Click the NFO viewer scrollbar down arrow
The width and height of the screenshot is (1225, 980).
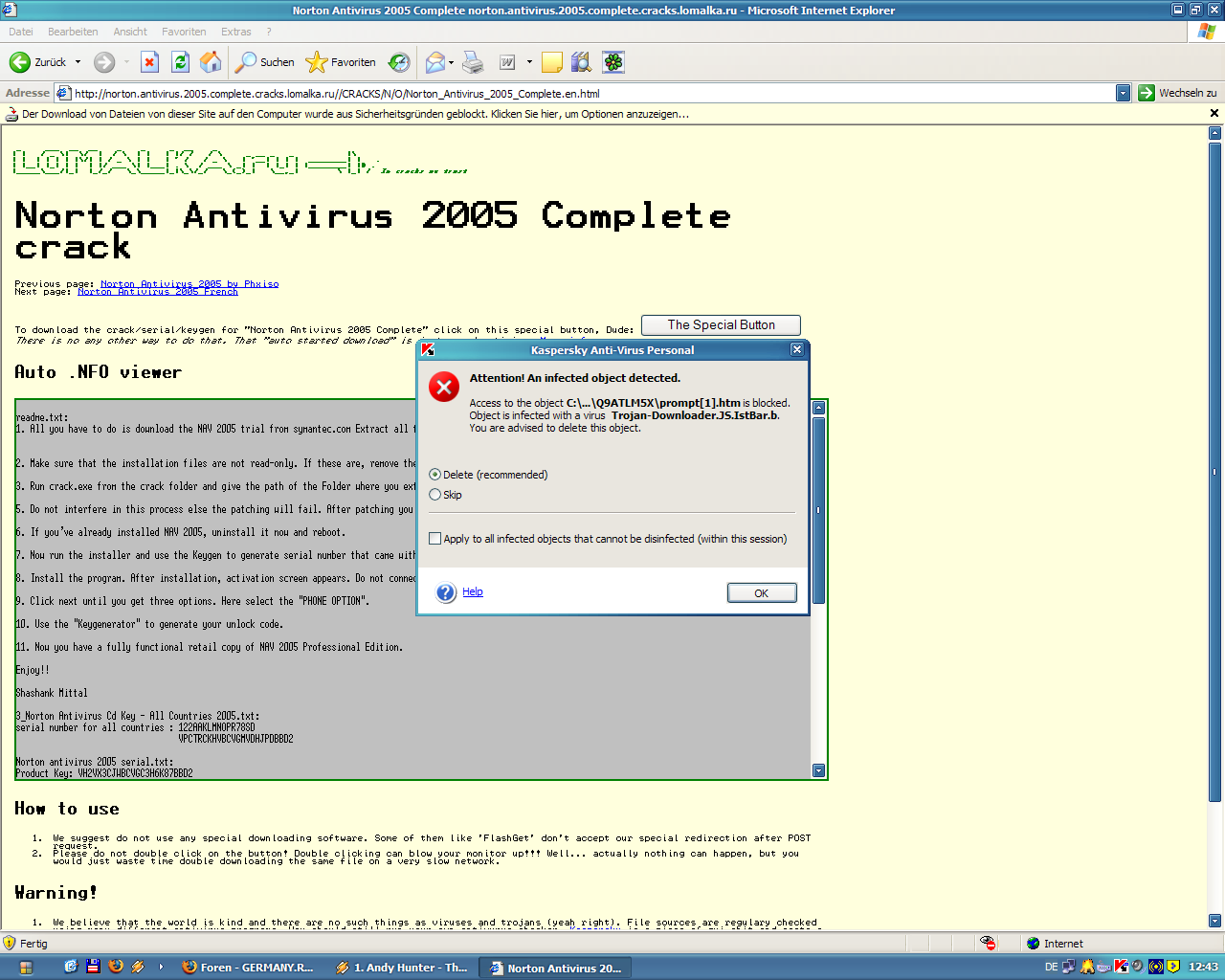click(818, 770)
